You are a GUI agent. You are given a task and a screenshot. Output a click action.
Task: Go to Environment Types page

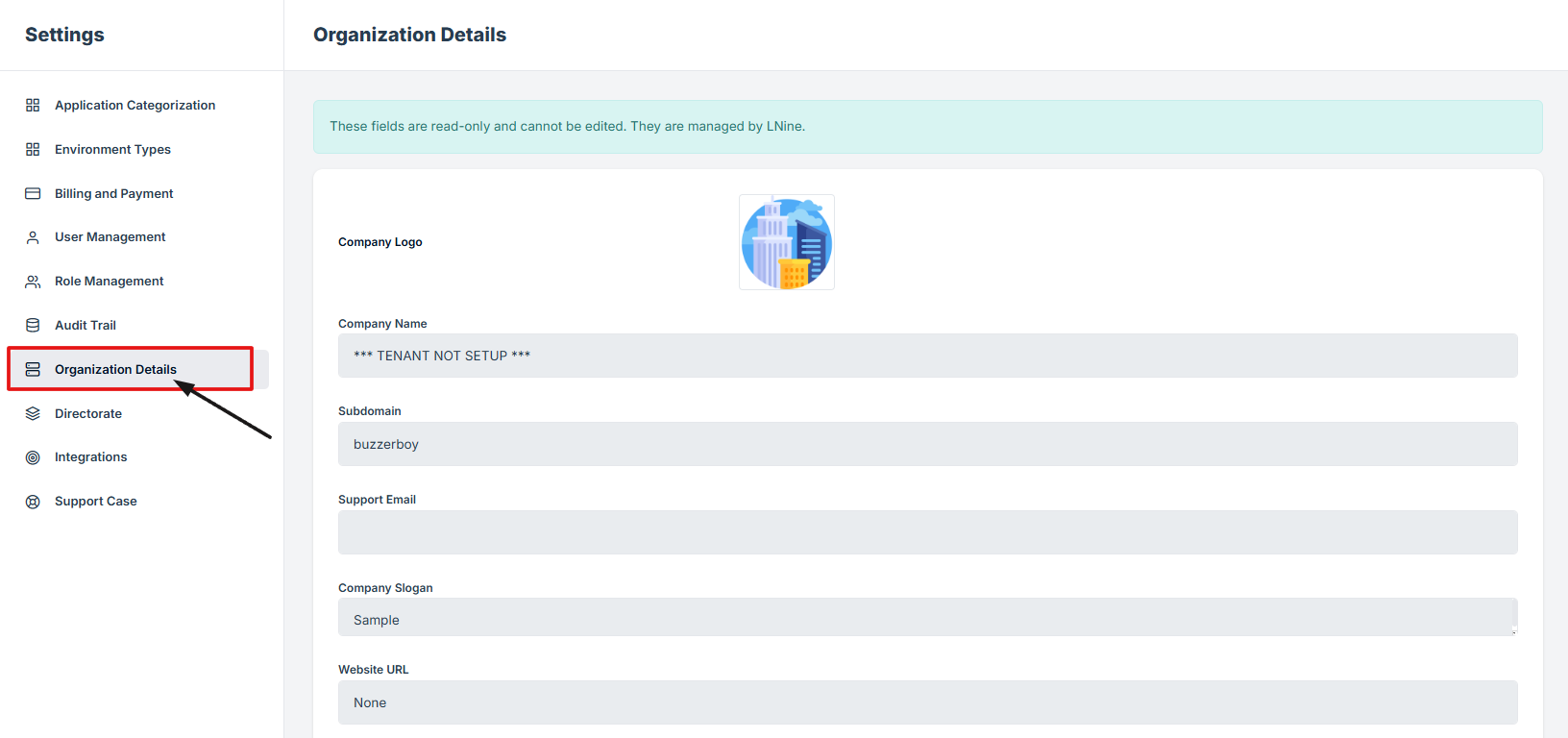pos(112,149)
